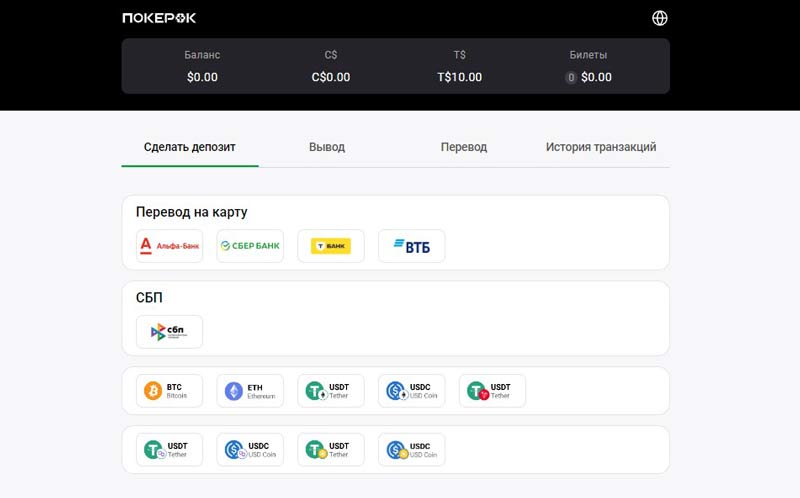The width and height of the screenshot is (800, 498).
Task: Click the C$ label
Action: pos(331,55)
